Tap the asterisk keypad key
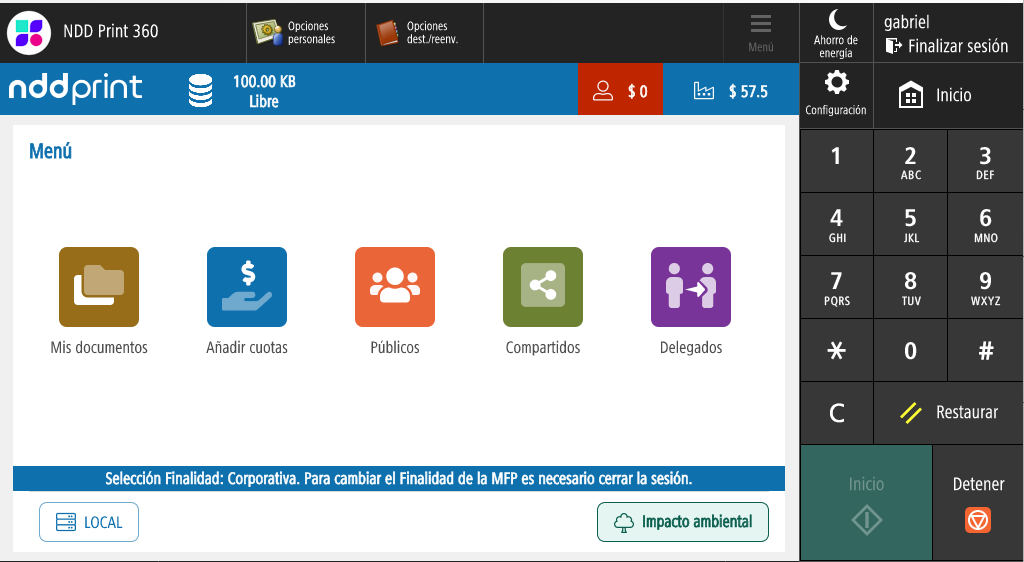 [x=837, y=351]
